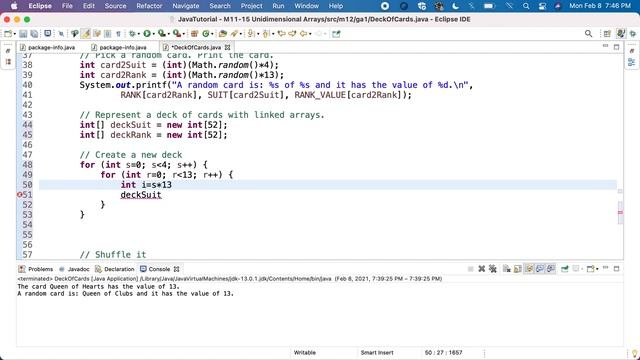
Task: Toggle Mark Occurrences highlighter icon
Action: (86, 34)
